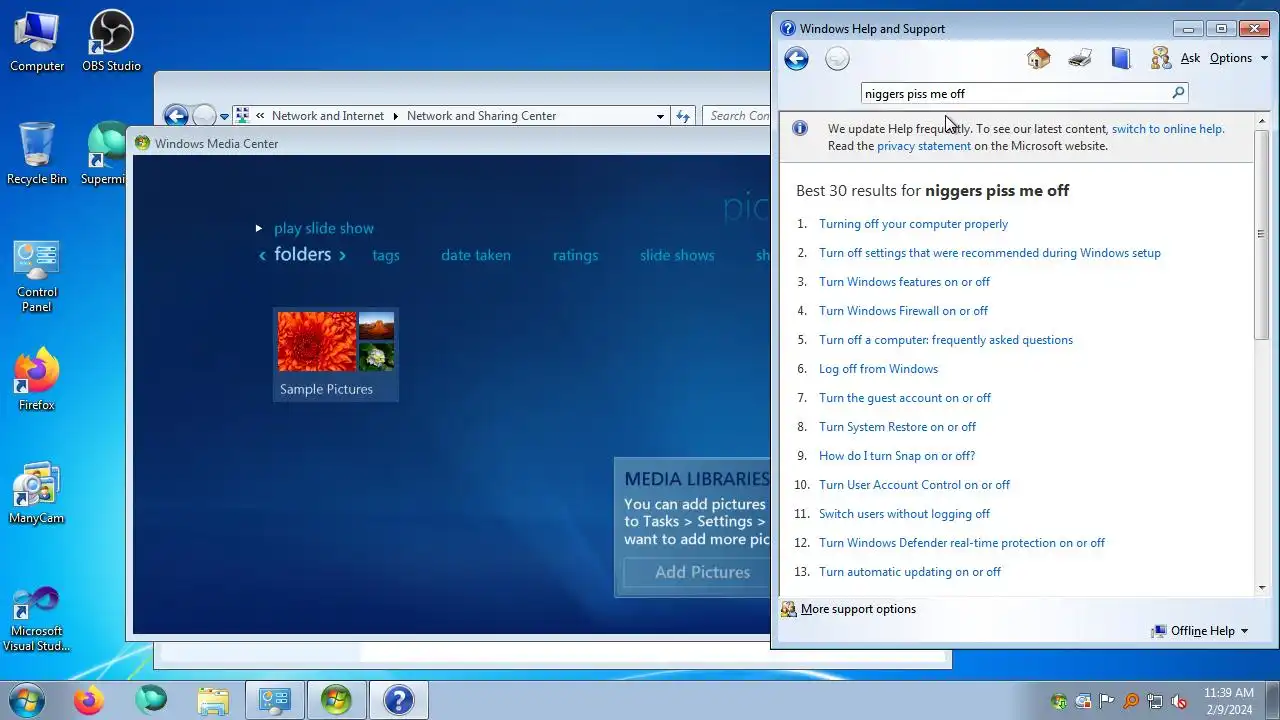The width and height of the screenshot is (1280, 720).
Task: Expand the address bar dropdown arrow in Control Panel
Action: tap(660, 116)
